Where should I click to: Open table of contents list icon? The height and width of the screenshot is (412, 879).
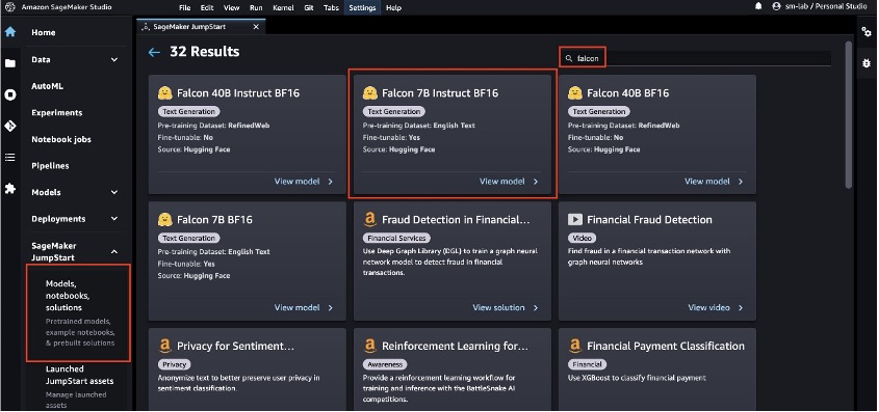[10, 158]
